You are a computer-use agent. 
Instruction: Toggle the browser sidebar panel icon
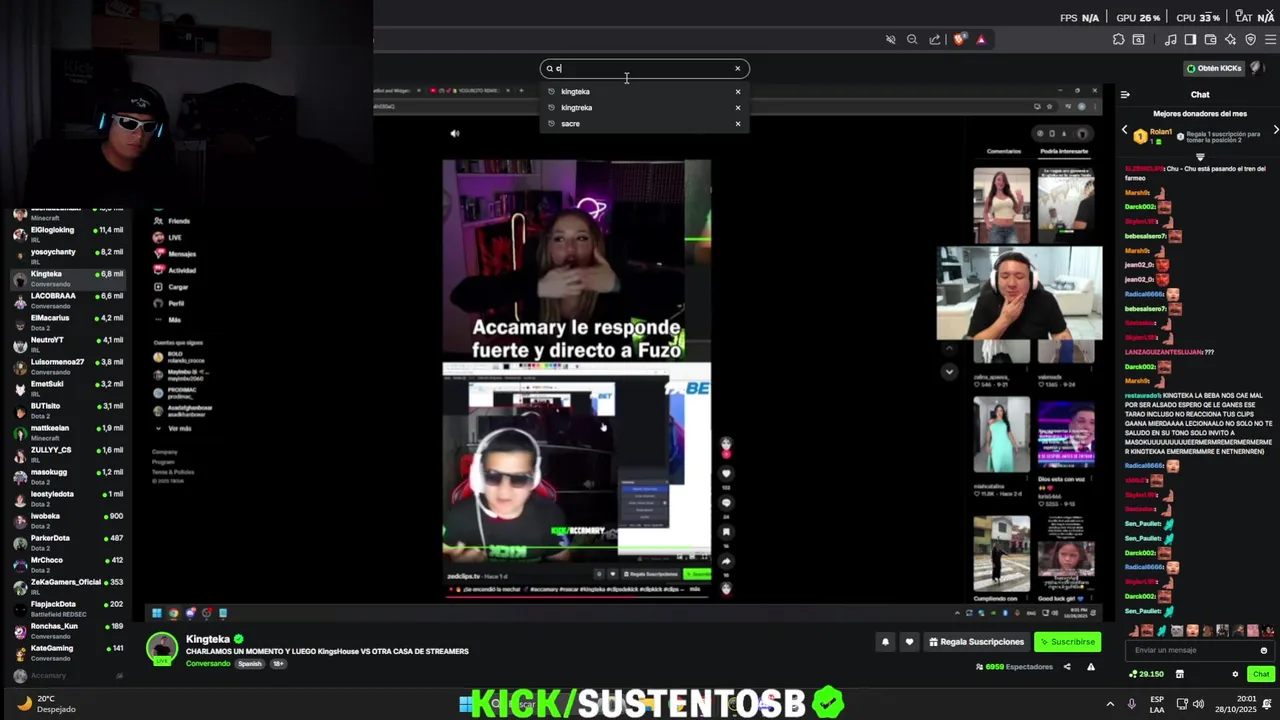point(1190,40)
